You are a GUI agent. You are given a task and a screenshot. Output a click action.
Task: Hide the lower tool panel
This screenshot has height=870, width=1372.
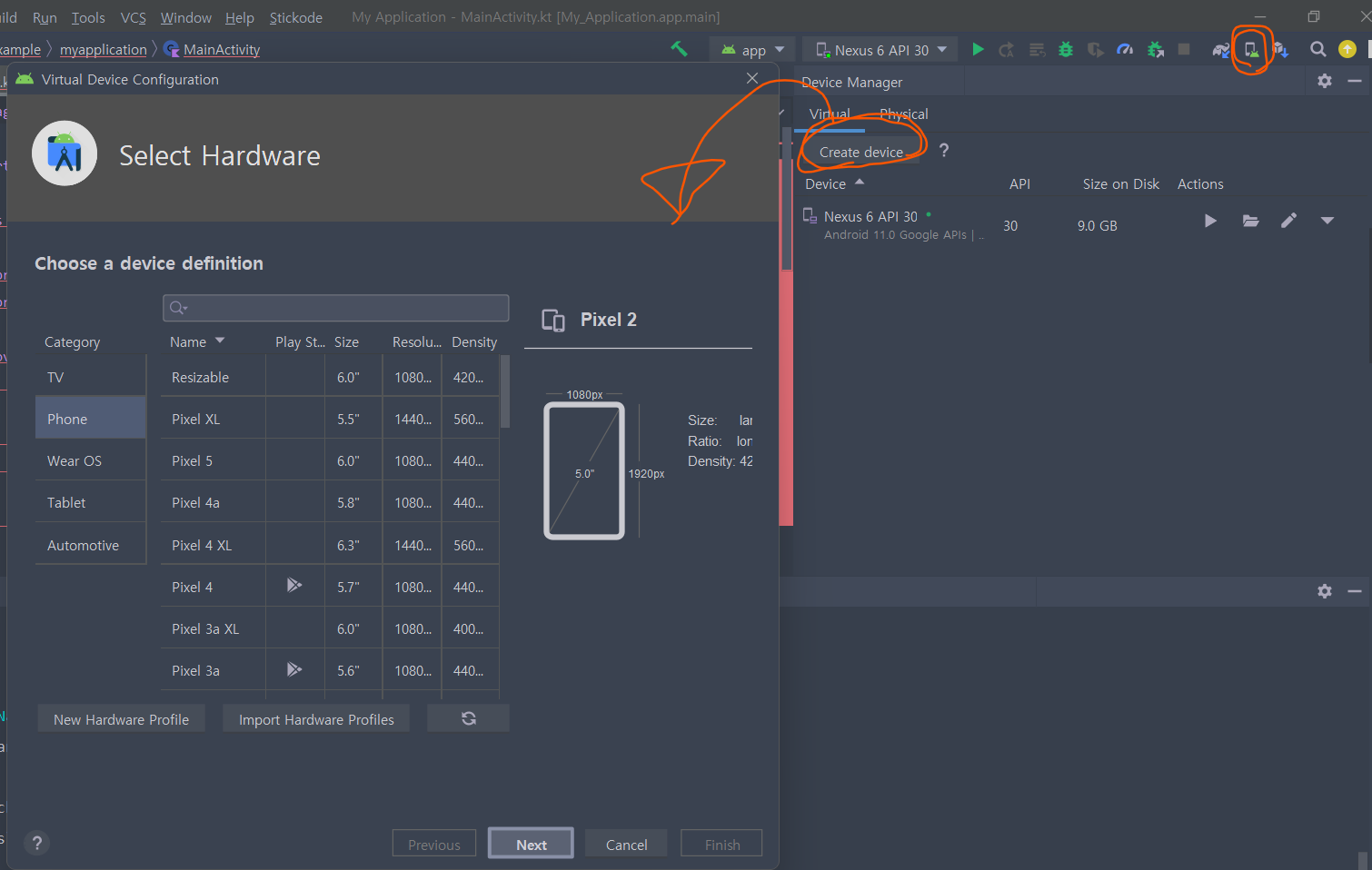click(1355, 591)
